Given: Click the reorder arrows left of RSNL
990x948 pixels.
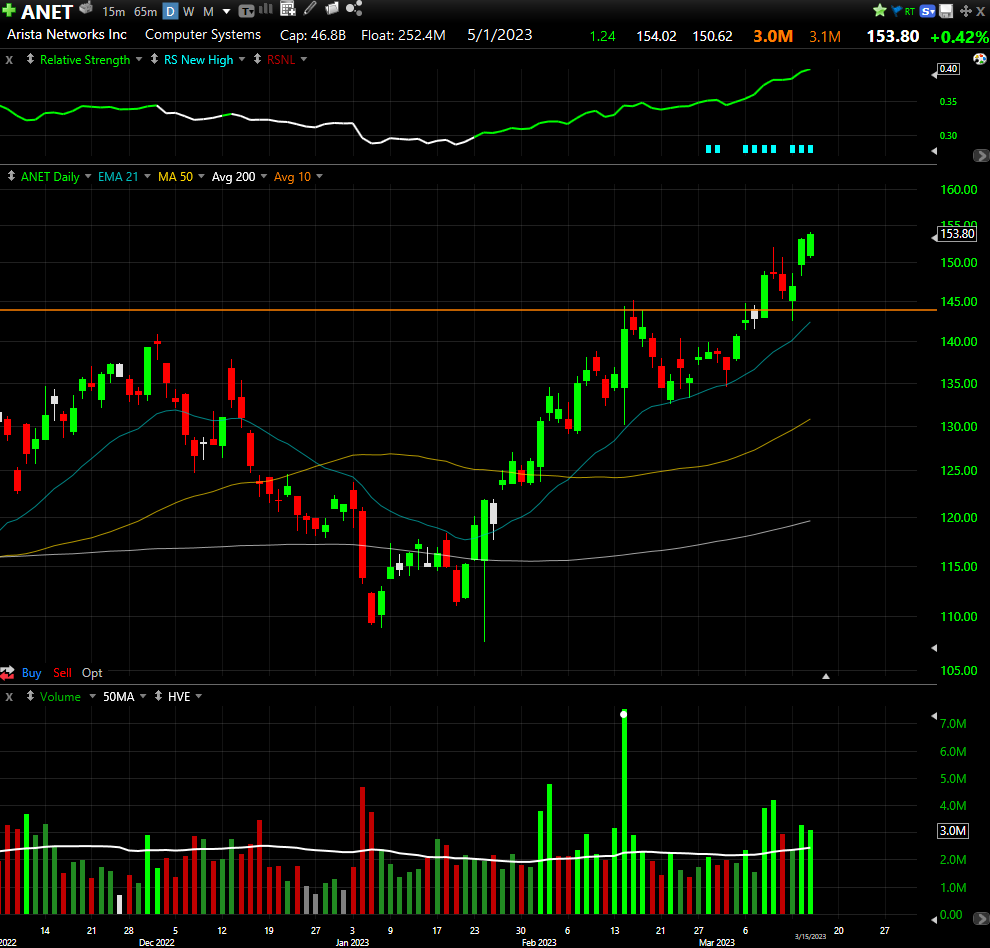Looking at the screenshot, I should (x=257, y=59).
